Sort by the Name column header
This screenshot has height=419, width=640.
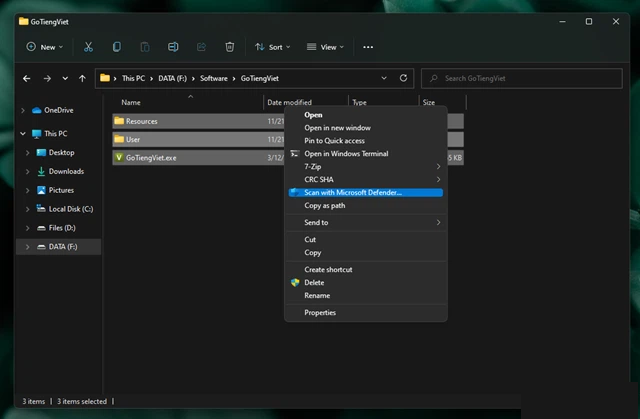[x=131, y=102]
